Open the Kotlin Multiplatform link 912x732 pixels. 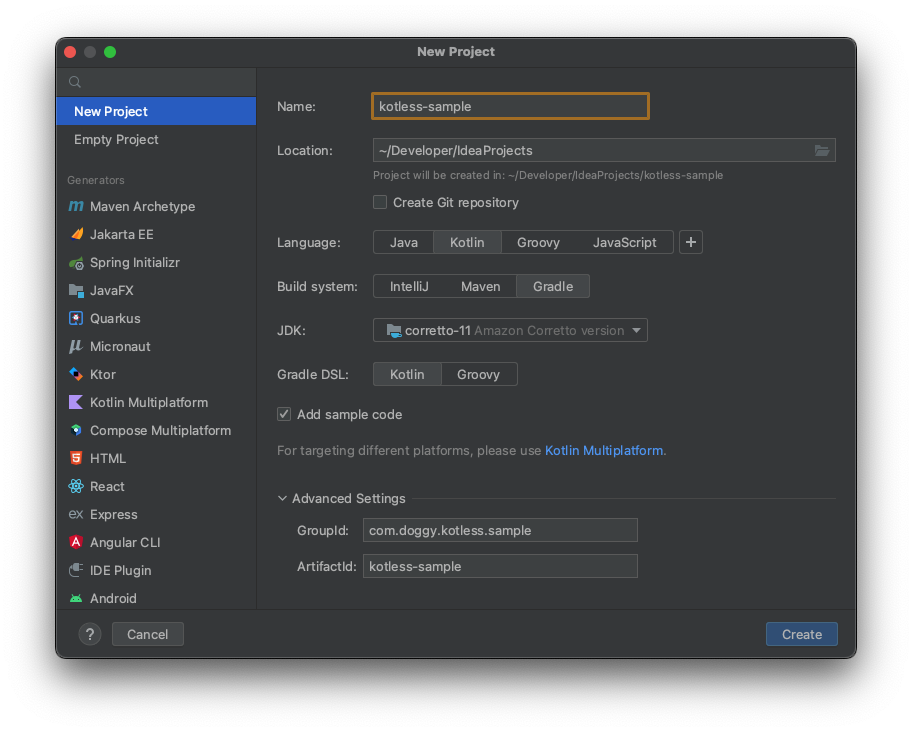tap(604, 451)
